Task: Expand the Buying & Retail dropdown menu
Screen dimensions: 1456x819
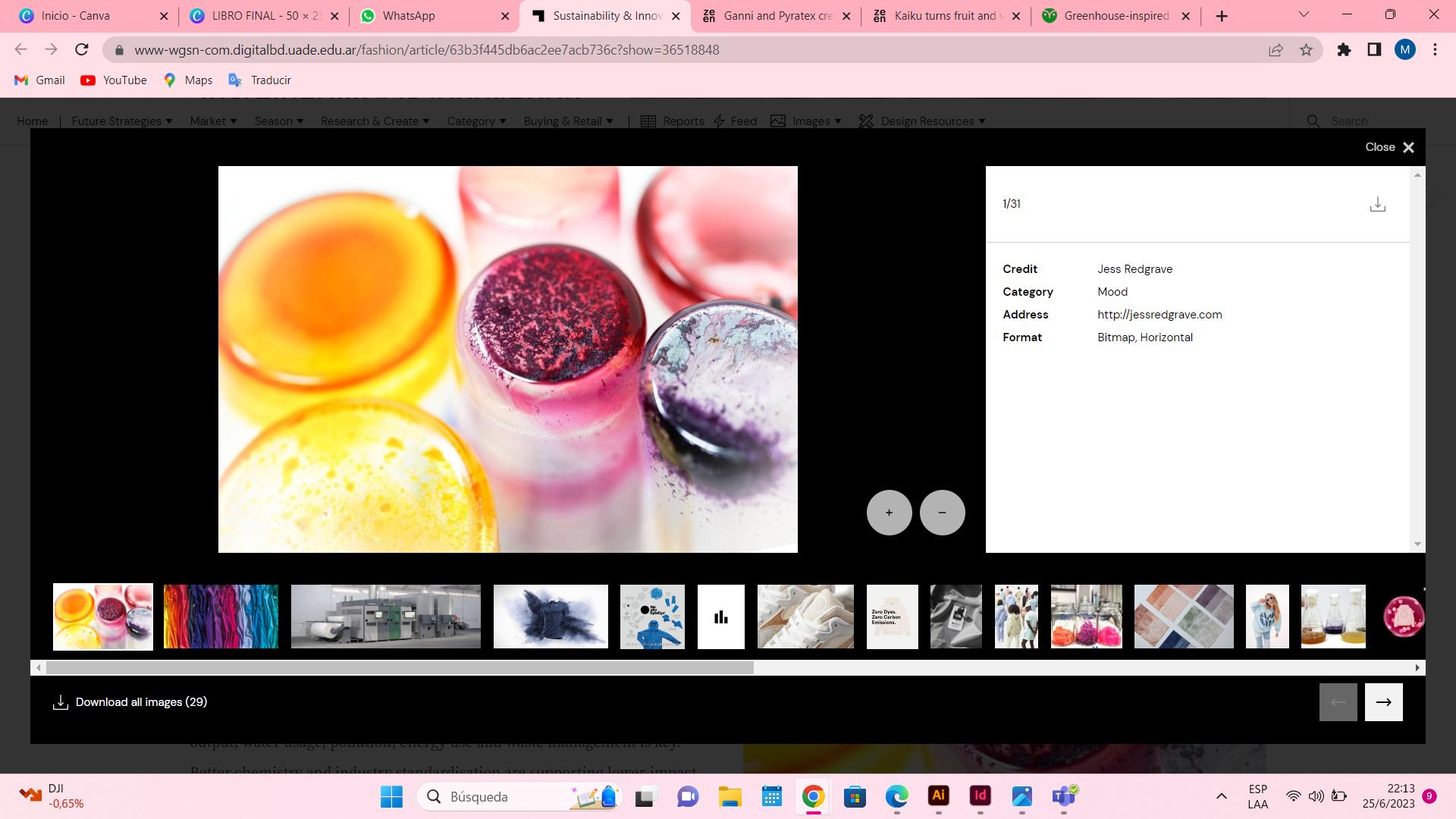Action: (567, 121)
